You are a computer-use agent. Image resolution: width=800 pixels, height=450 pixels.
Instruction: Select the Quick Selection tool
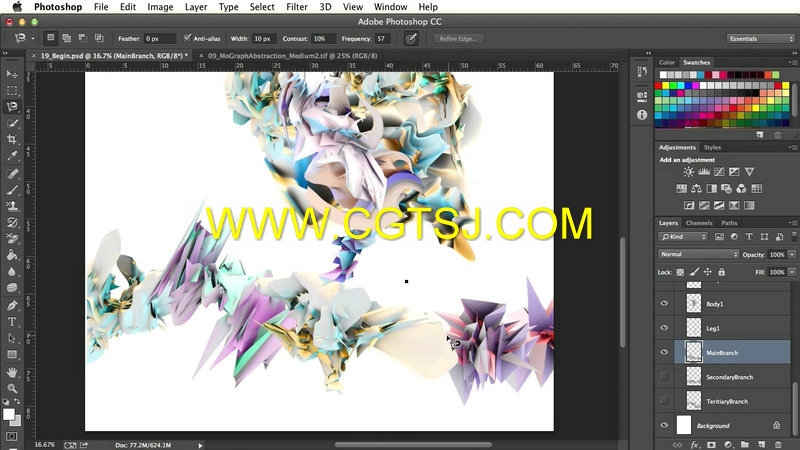[x=12, y=123]
